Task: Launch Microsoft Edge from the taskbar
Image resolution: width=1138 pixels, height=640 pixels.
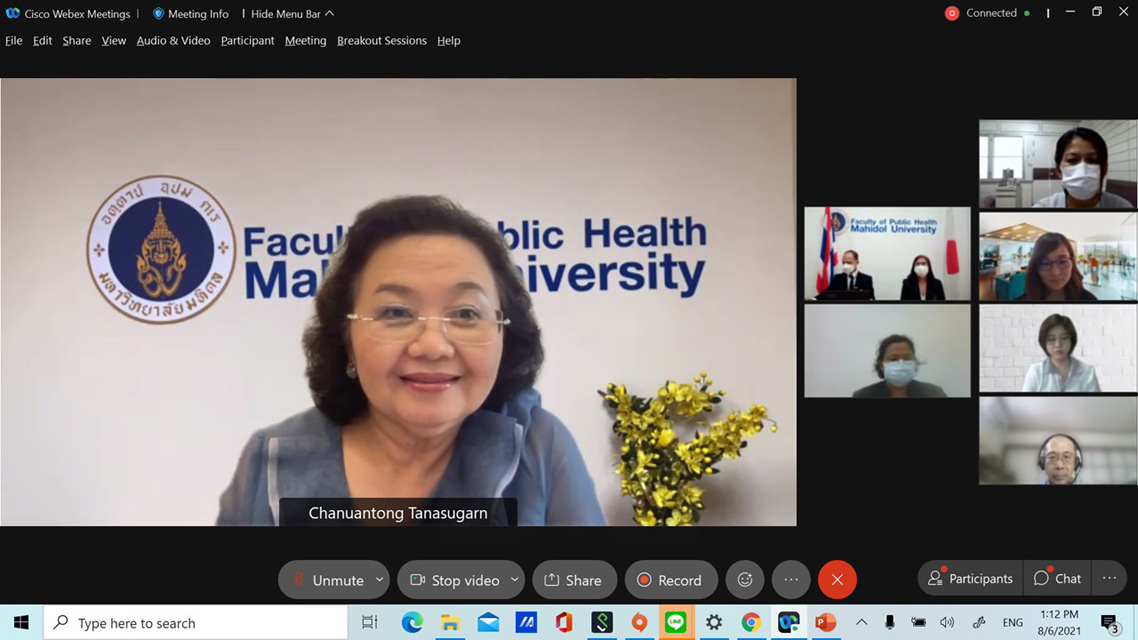Action: [x=412, y=623]
